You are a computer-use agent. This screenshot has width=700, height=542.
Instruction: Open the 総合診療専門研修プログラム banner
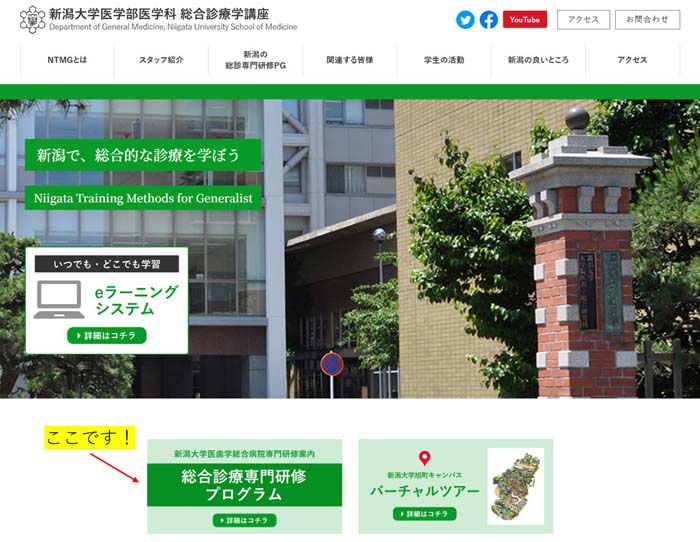click(x=244, y=484)
